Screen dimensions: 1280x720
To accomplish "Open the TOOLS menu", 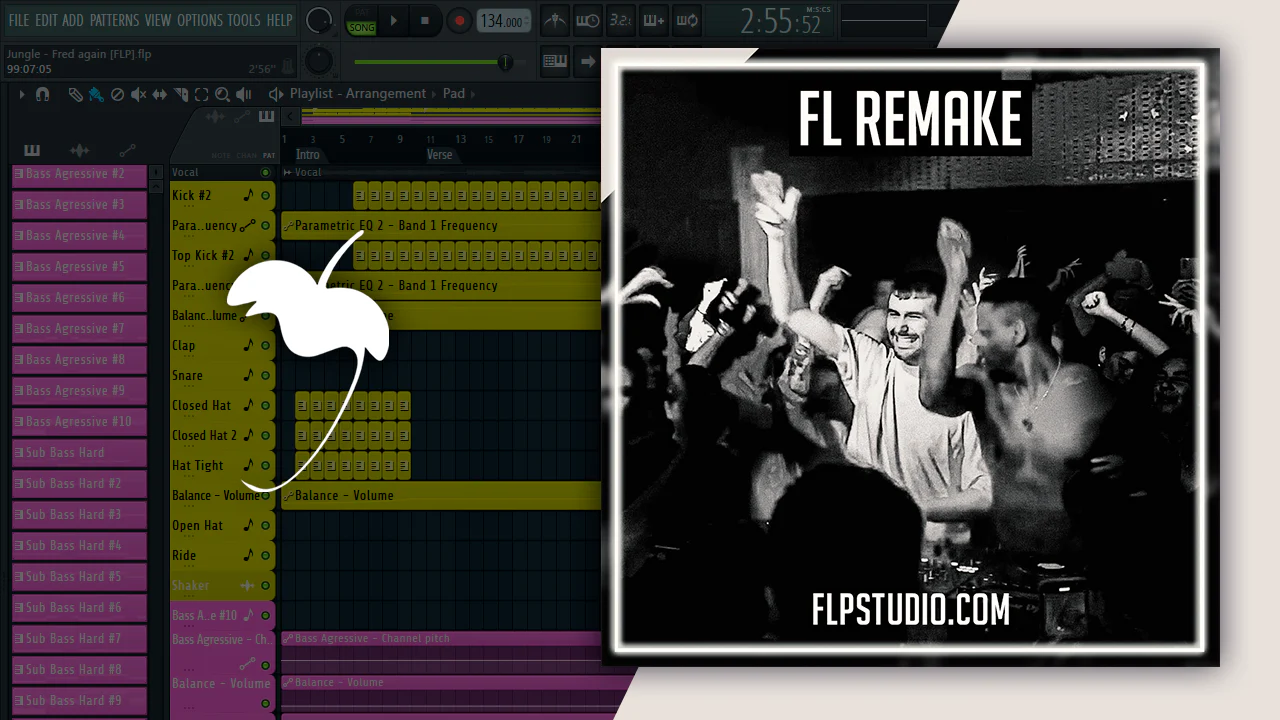I will click(244, 20).
